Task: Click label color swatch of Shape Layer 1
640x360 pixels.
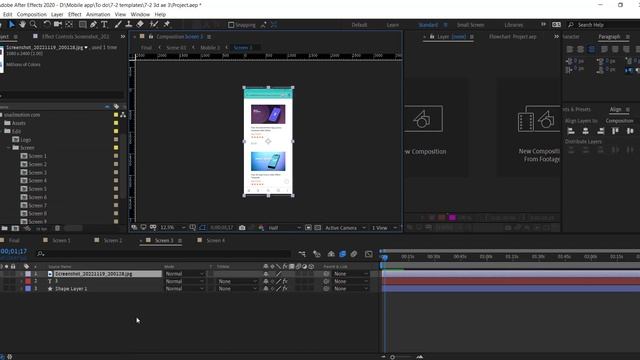Action: (28, 289)
